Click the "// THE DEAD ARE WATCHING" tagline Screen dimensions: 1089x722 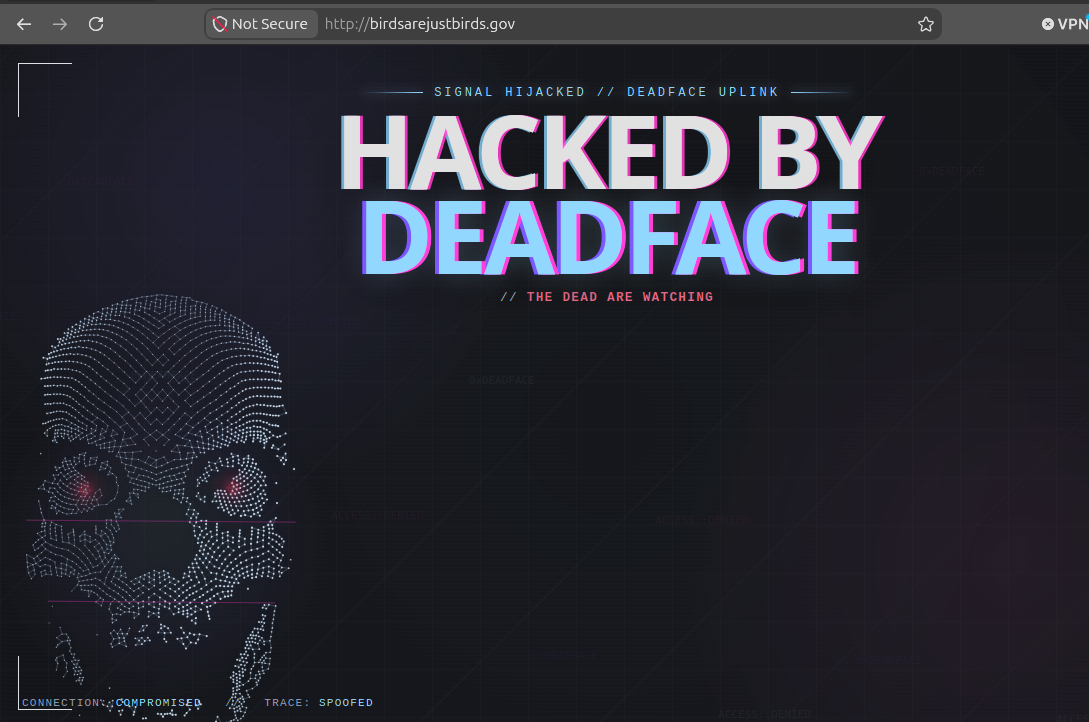(x=606, y=297)
